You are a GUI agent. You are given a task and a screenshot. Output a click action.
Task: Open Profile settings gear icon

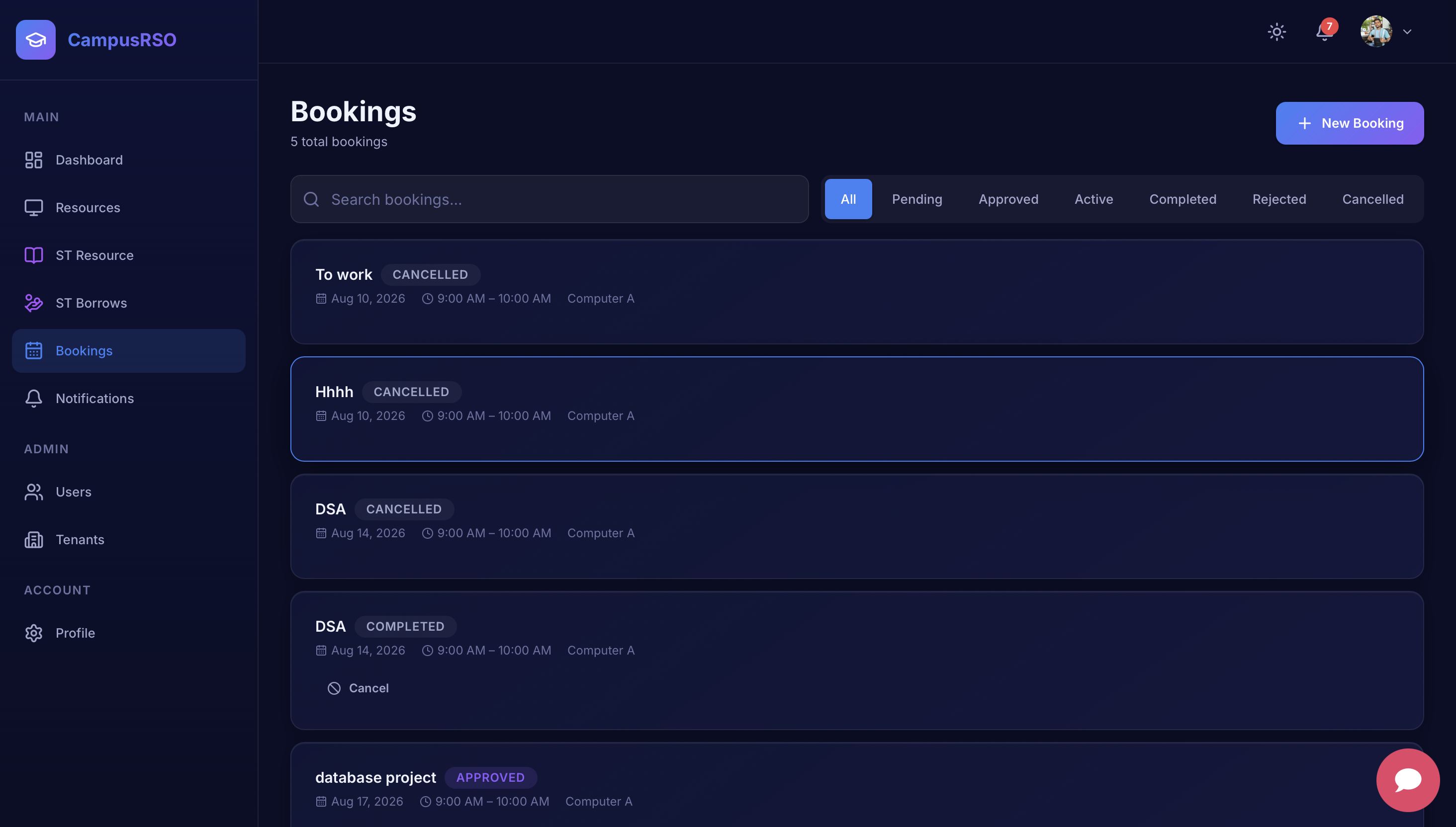point(33,632)
